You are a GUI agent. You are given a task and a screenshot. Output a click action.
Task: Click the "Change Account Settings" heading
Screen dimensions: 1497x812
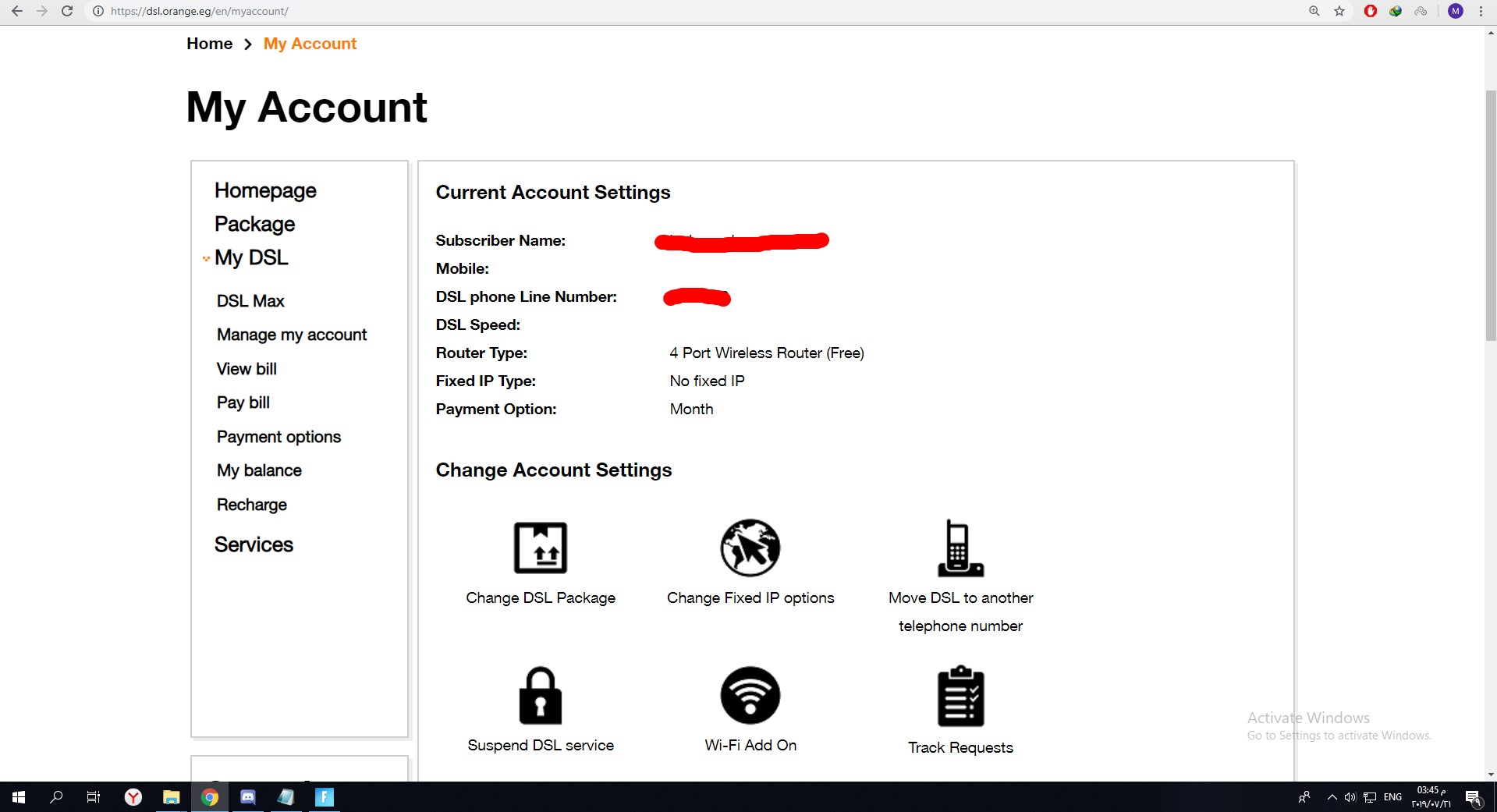coord(554,470)
